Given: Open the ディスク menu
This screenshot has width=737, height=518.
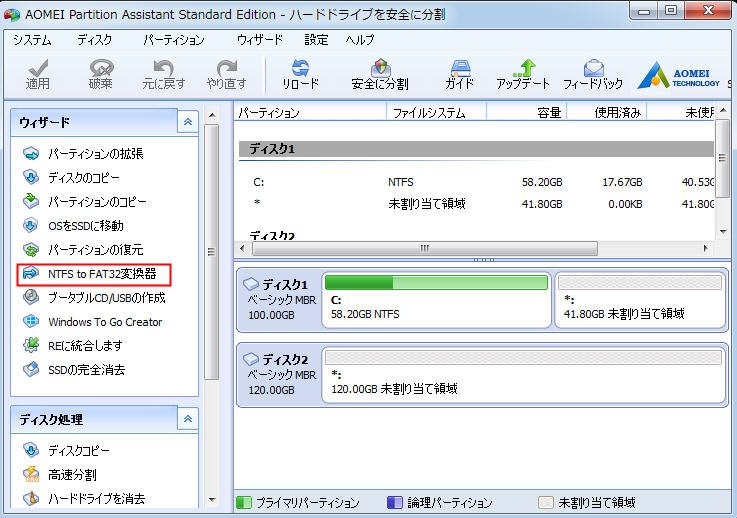Looking at the screenshot, I should pyautogui.click(x=94, y=40).
